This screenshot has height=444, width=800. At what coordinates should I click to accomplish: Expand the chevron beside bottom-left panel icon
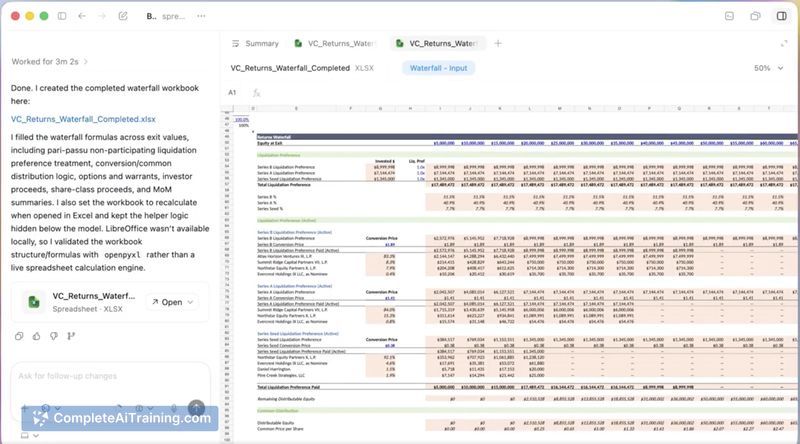tap(36, 436)
